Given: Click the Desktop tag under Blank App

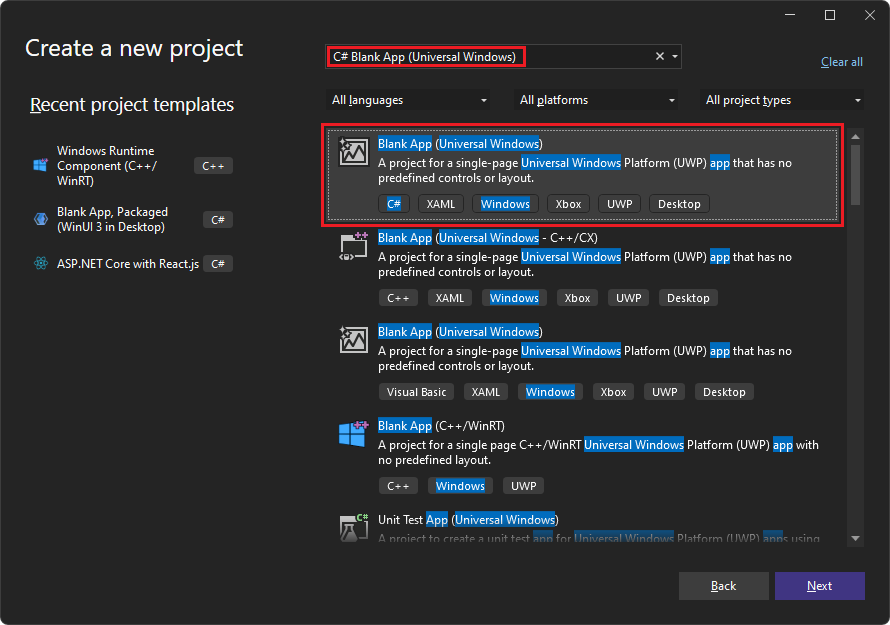Looking at the screenshot, I should tap(679, 203).
